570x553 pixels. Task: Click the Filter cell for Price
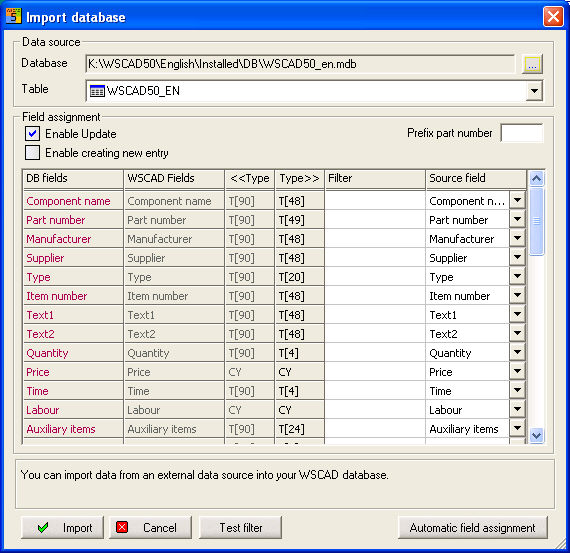tap(375, 372)
